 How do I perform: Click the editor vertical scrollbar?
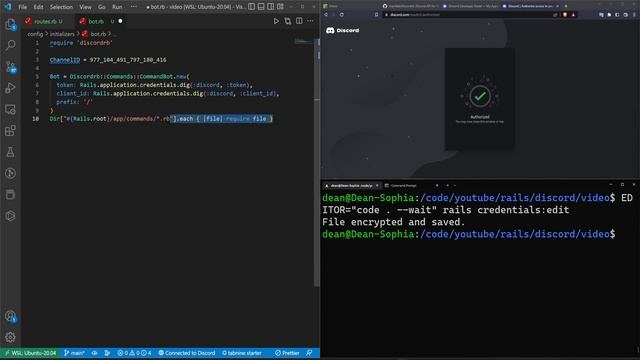coord(317,163)
